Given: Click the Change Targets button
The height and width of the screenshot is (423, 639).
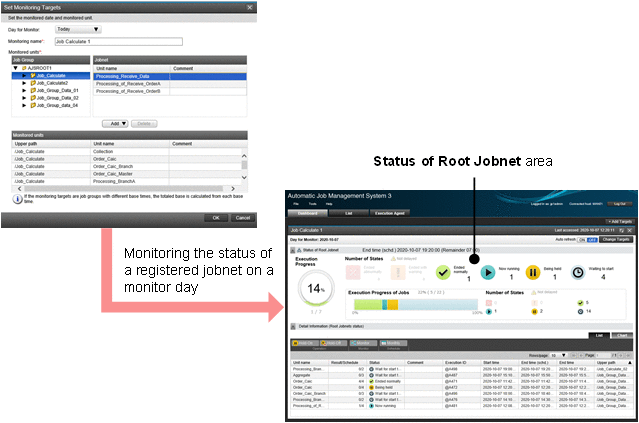Looking at the screenshot, I should pos(616,240).
